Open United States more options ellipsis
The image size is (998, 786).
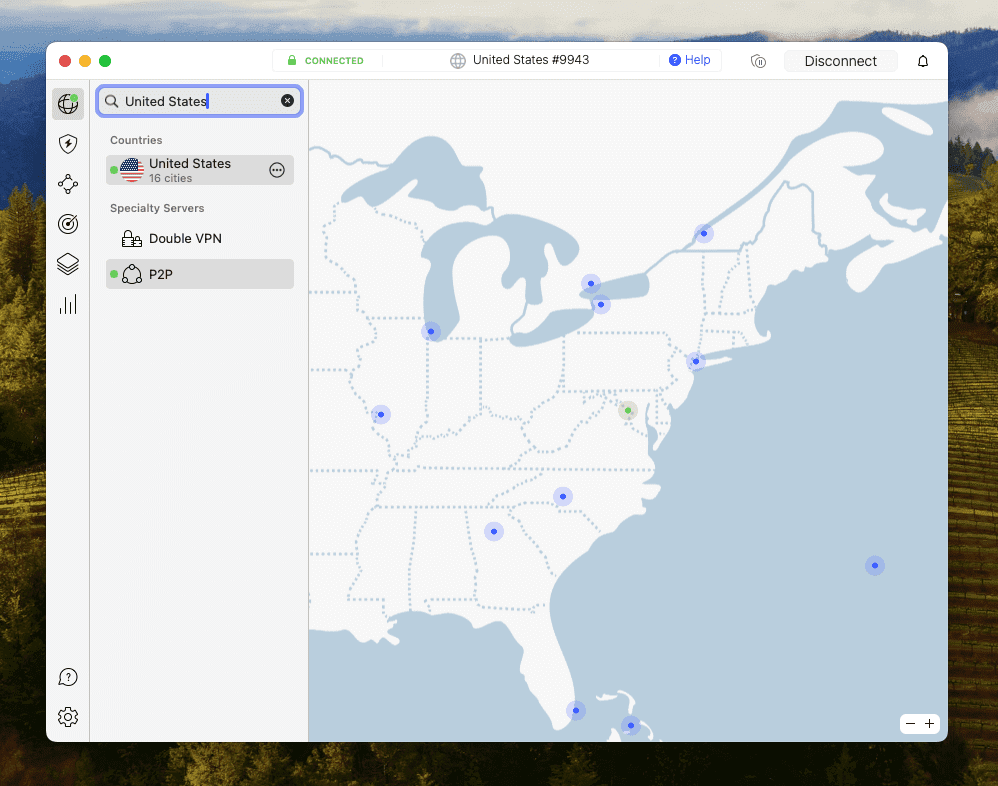coord(277,170)
